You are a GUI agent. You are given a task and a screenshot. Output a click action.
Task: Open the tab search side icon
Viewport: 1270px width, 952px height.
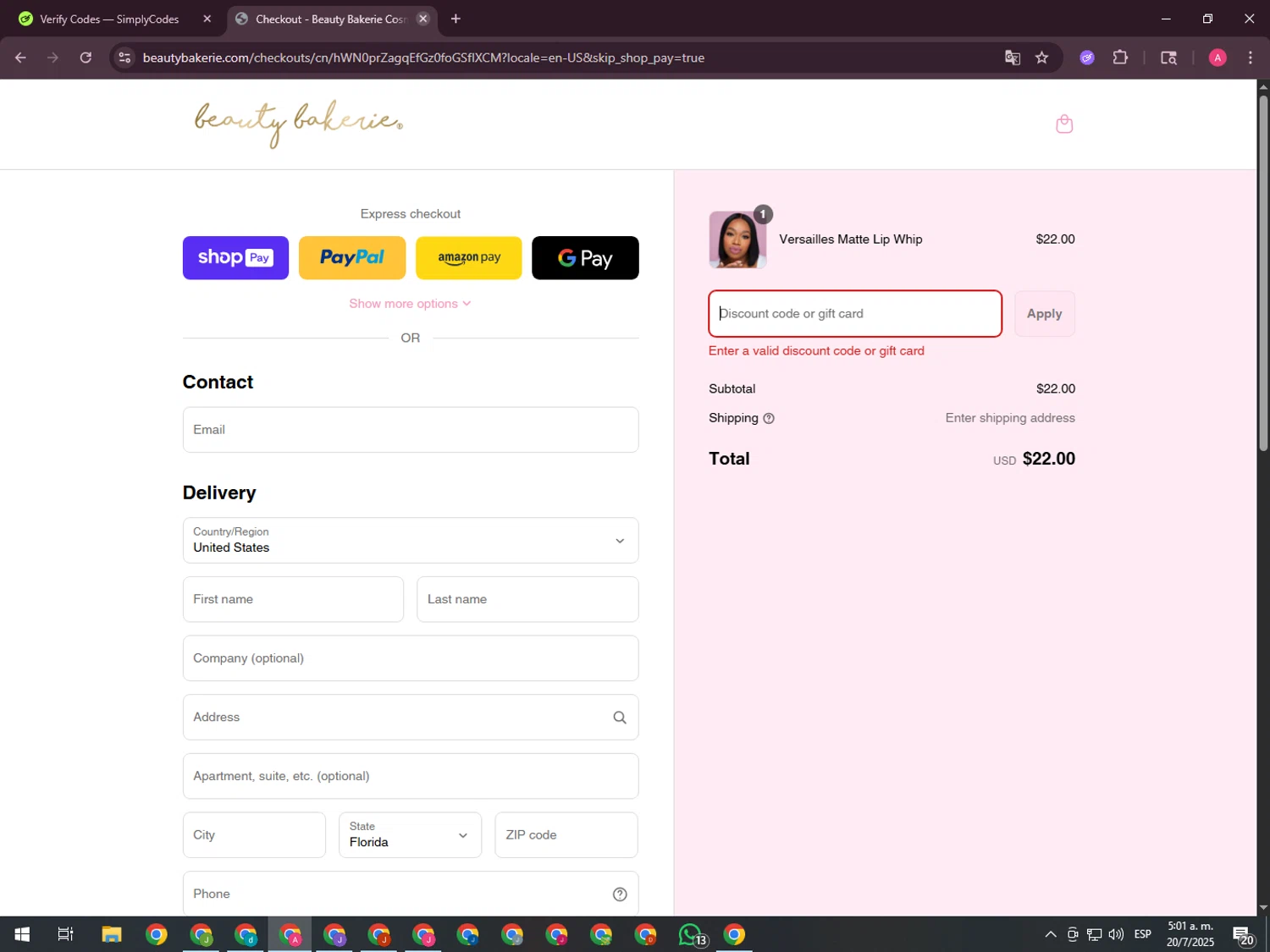[1168, 58]
